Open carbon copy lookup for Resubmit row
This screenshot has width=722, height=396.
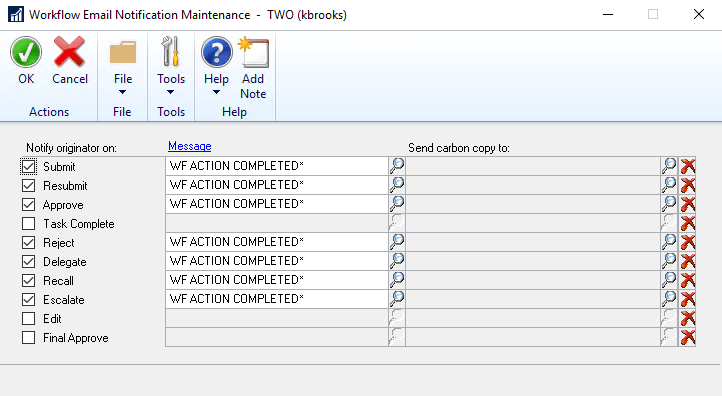pyautogui.click(x=669, y=185)
